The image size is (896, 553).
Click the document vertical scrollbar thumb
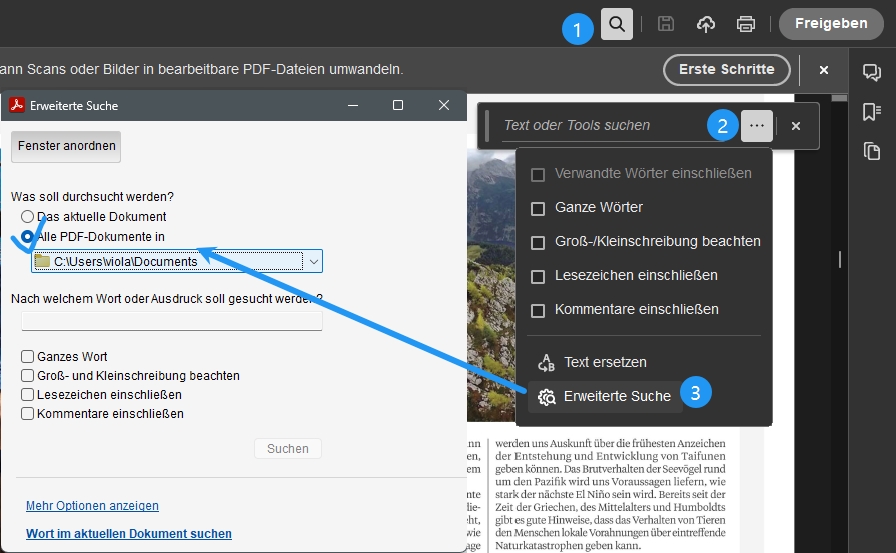pos(839,98)
